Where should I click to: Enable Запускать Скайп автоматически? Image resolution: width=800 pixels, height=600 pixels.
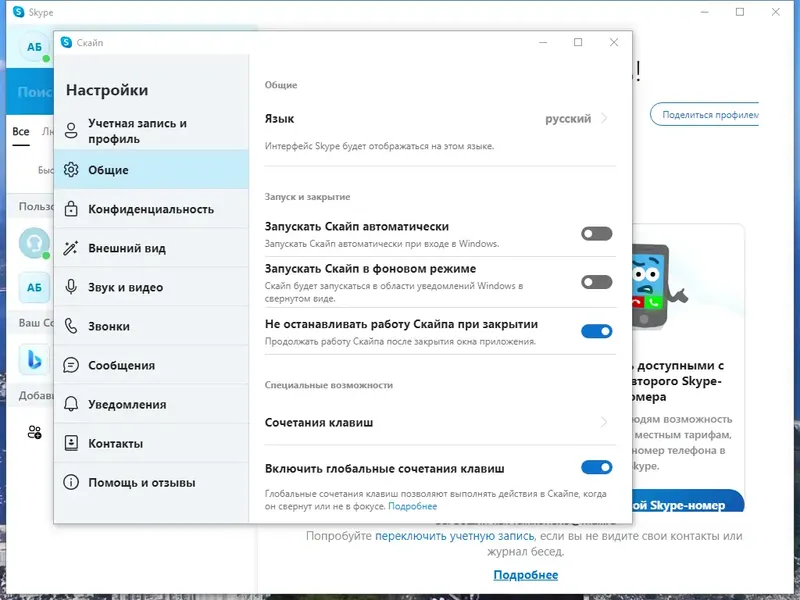596,233
